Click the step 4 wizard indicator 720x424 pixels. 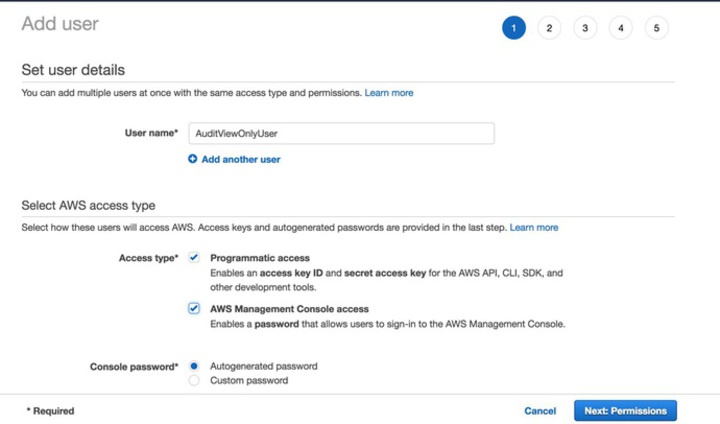[x=621, y=28]
